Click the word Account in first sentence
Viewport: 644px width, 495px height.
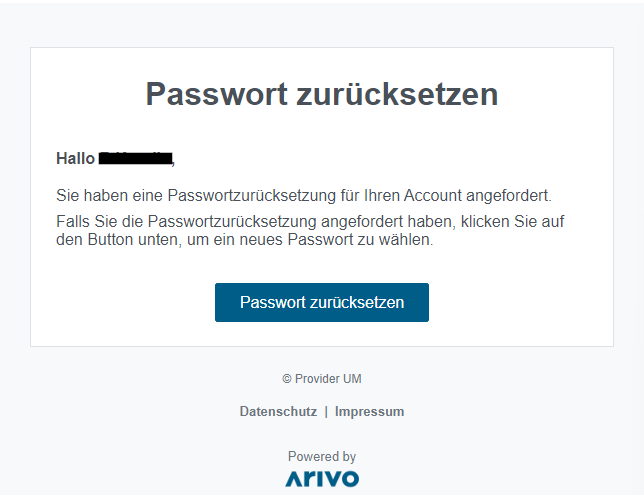pyautogui.click(x=433, y=196)
